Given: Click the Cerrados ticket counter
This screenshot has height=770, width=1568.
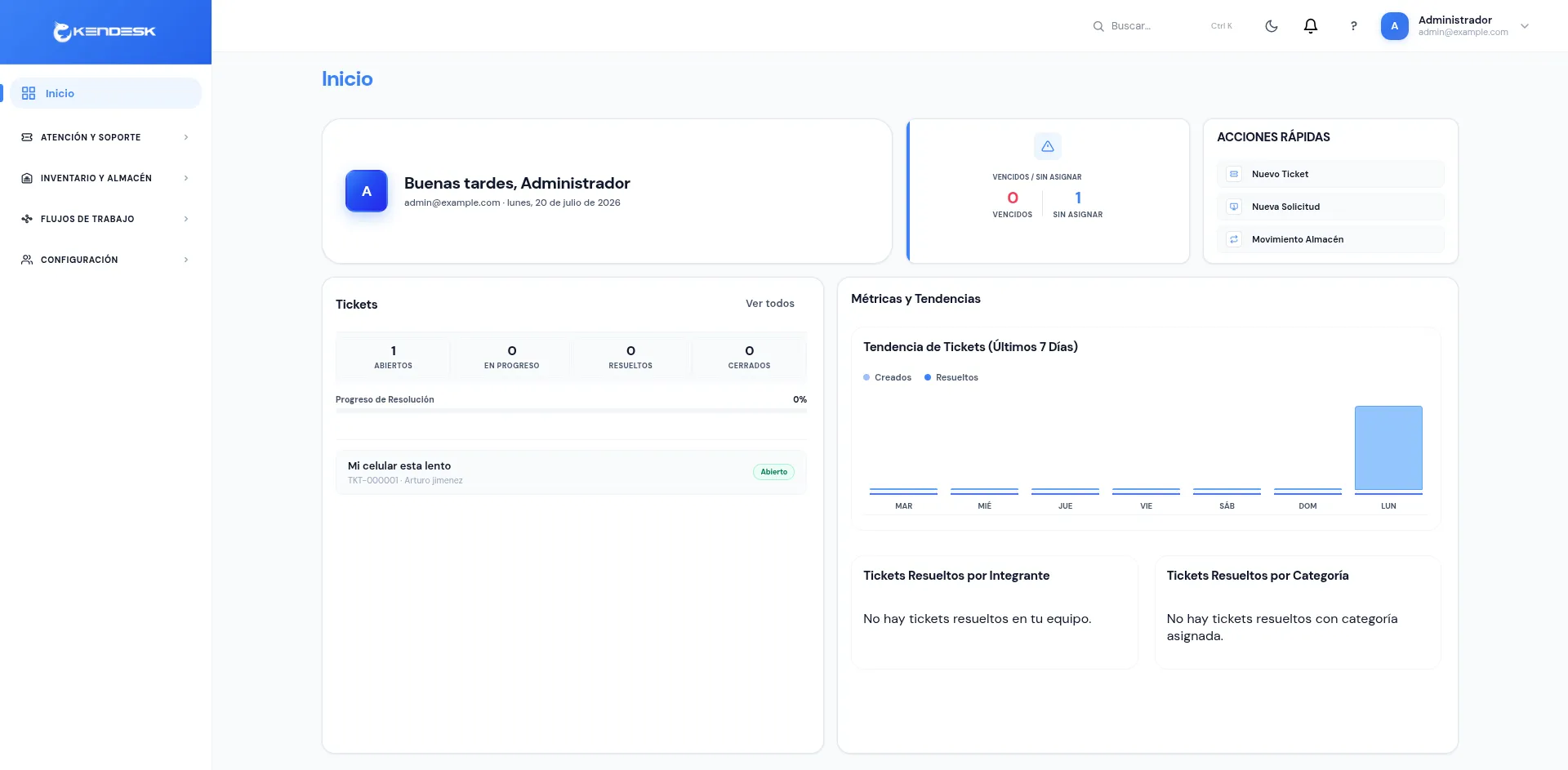Looking at the screenshot, I should [749, 357].
